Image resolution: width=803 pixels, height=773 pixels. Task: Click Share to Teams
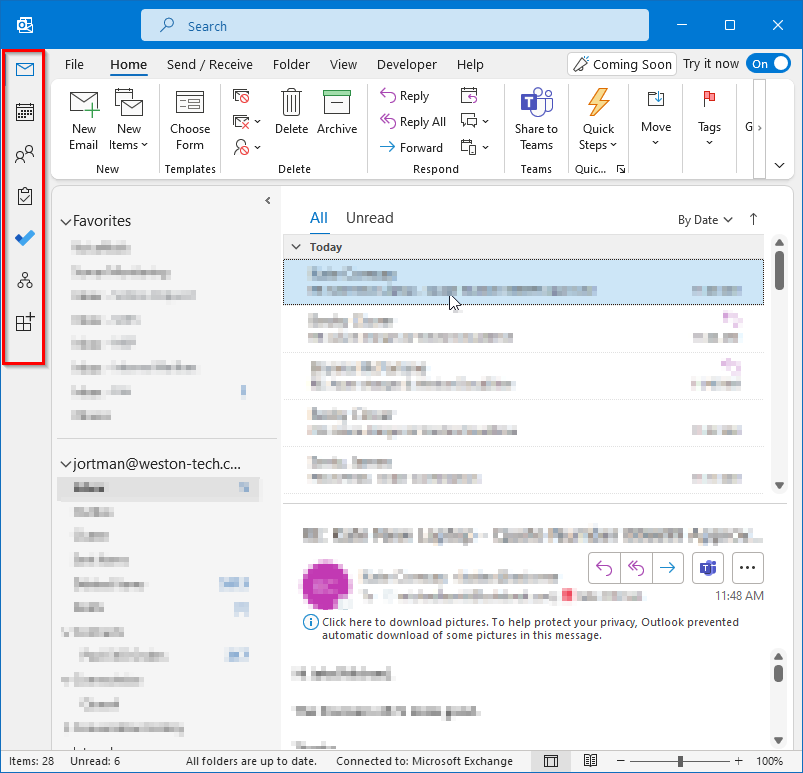coord(536,120)
